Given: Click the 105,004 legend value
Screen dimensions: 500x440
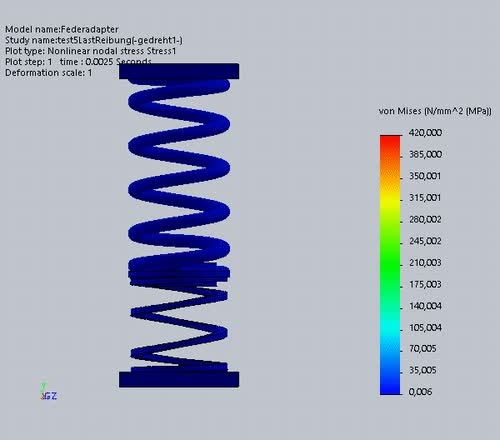Looking at the screenshot, I should 425,328.
